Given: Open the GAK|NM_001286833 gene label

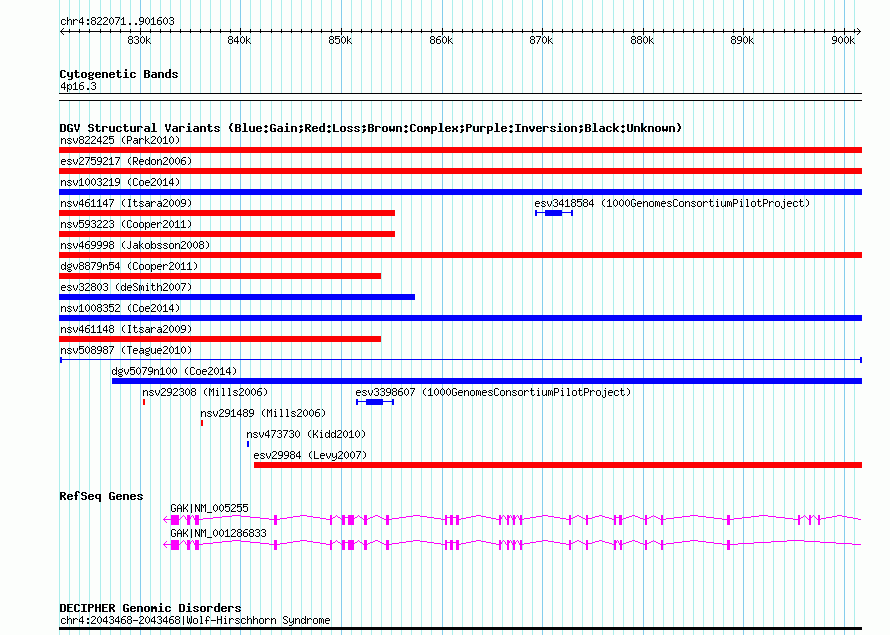Looking at the screenshot, I should (219, 533).
